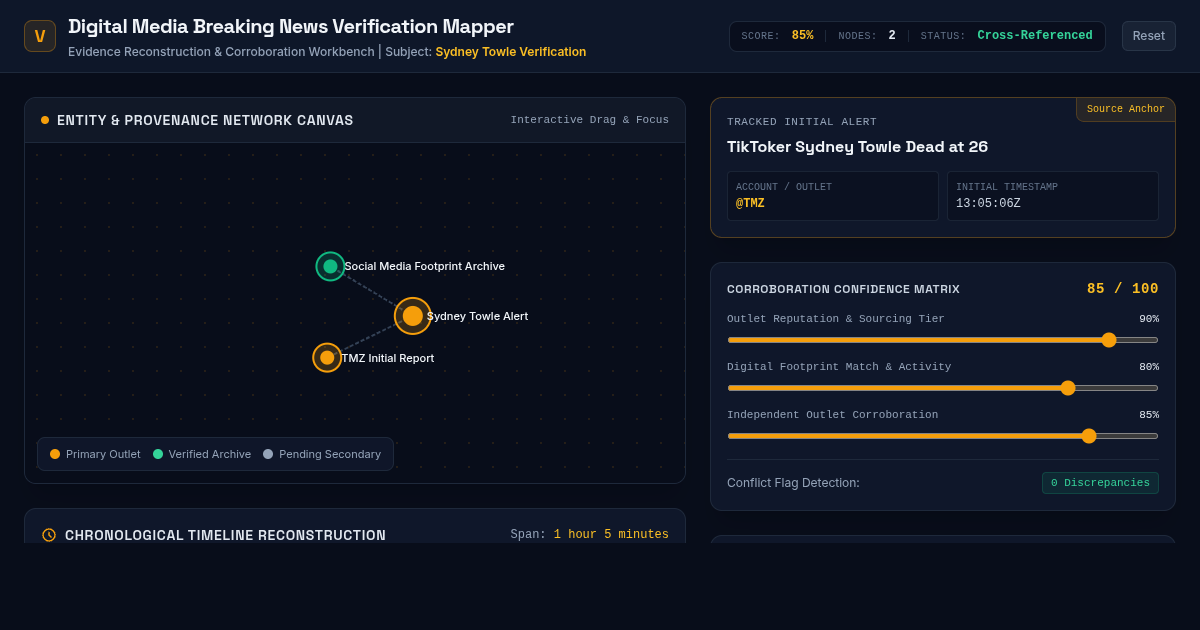
Task: Click the Verified Archive legend entry
Action: click(x=202, y=454)
